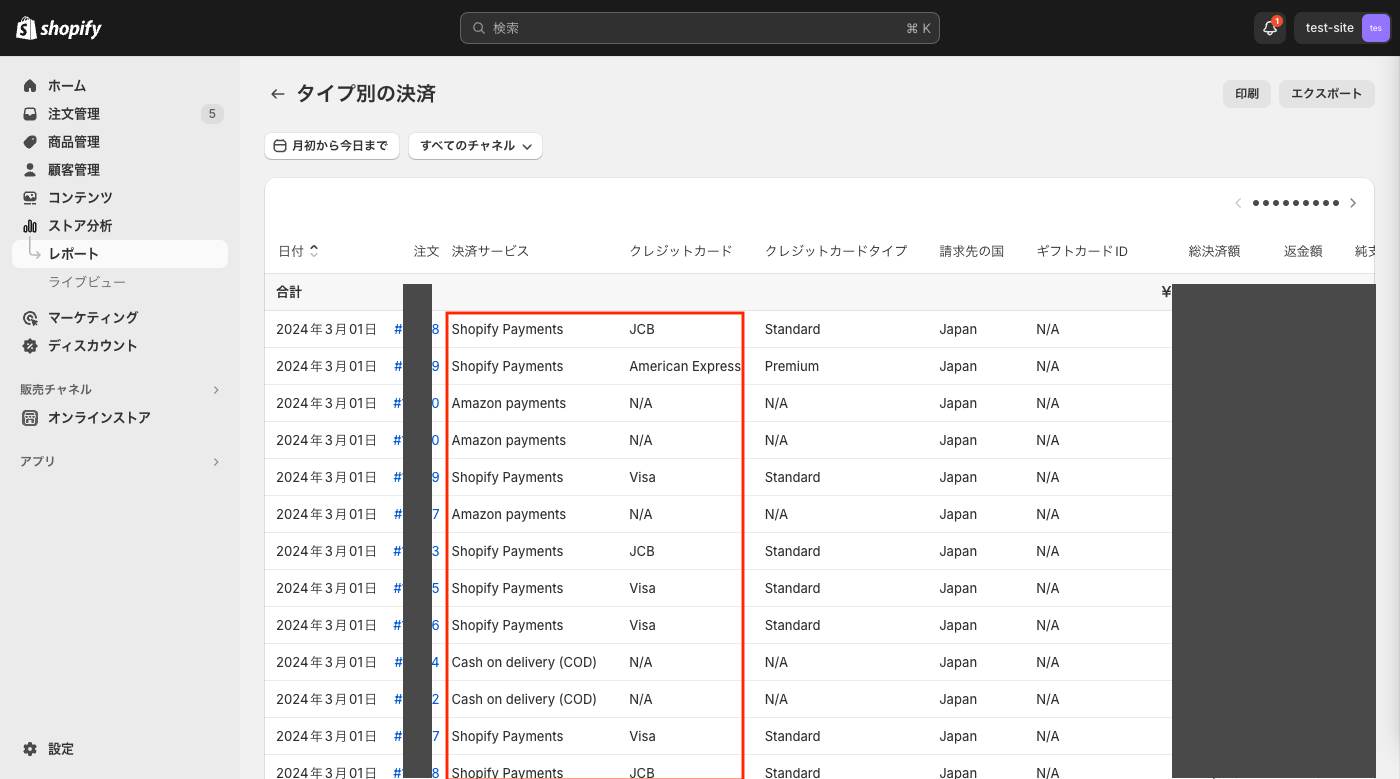The height and width of the screenshot is (779, 1400).
Task: Sort by 日付 using the sort arrows
Action: tap(314, 251)
